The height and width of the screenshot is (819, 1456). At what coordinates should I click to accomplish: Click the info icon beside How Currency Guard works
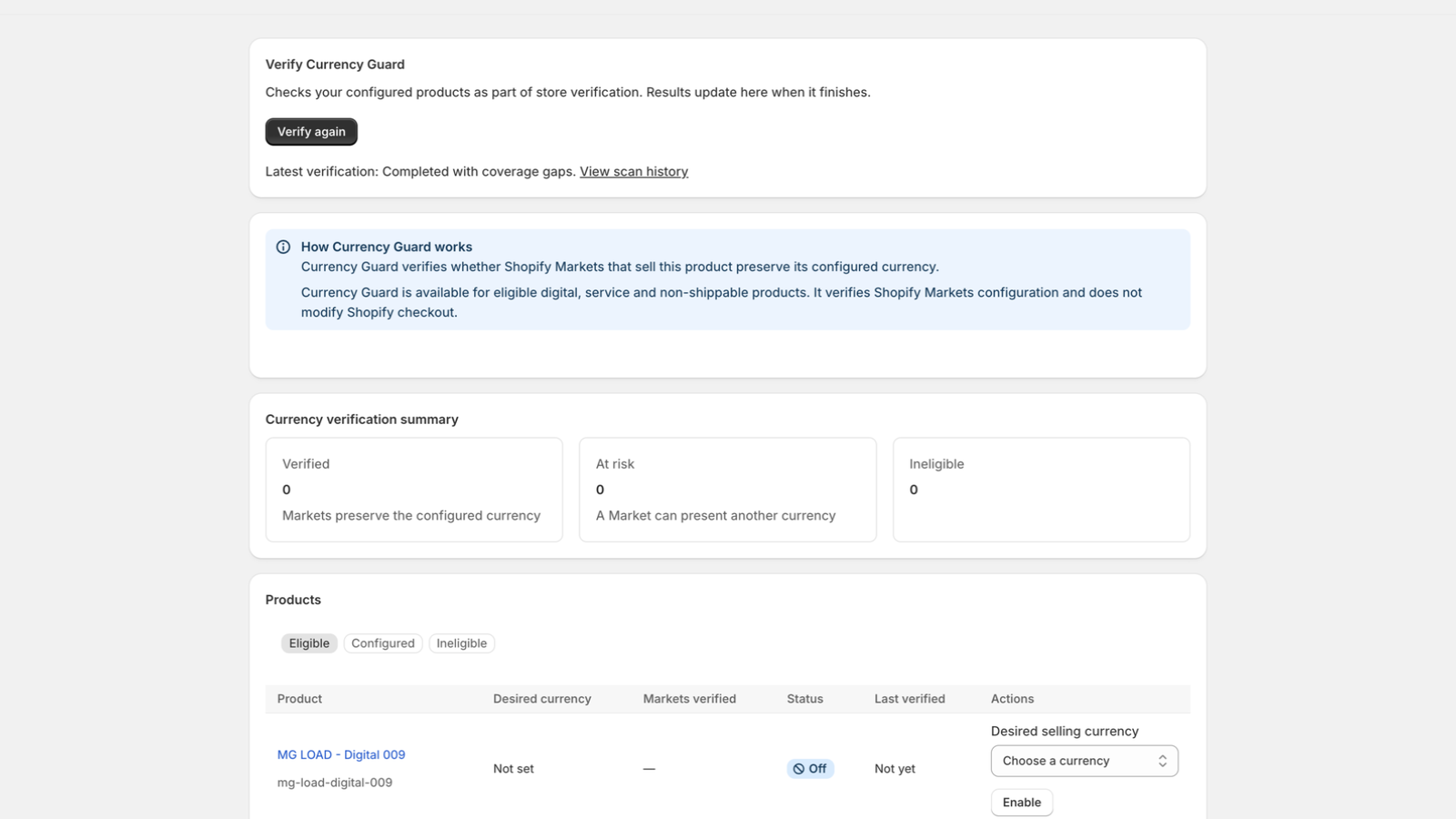[x=283, y=247]
